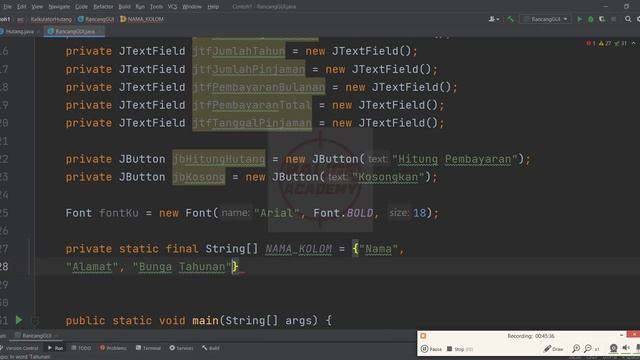Screen dimensions: 640x360
Task: Click jtfTanggalPinjaman field name
Action: [252, 123]
